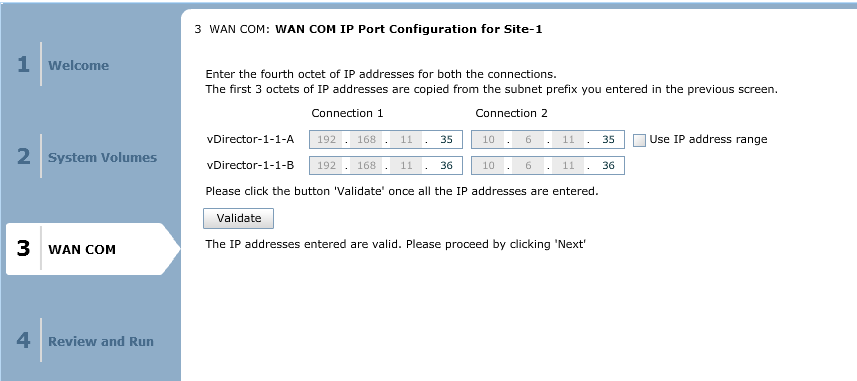Jump to the Review and Run step
Viewport: 857px width, 381px height.
pos(101,341)
